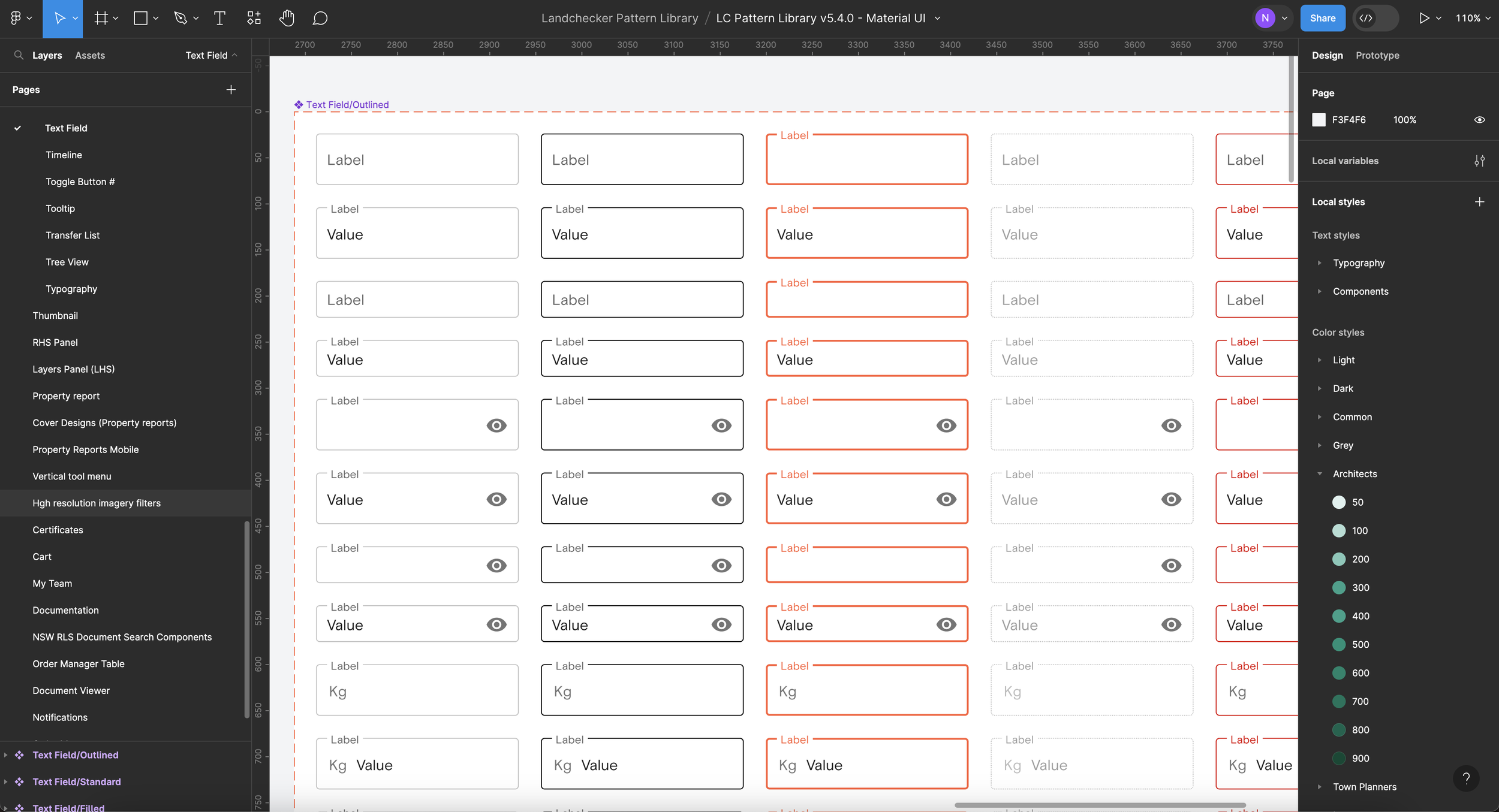Click the Landchecker Pattern Library breadcrumb

point(619,17)
